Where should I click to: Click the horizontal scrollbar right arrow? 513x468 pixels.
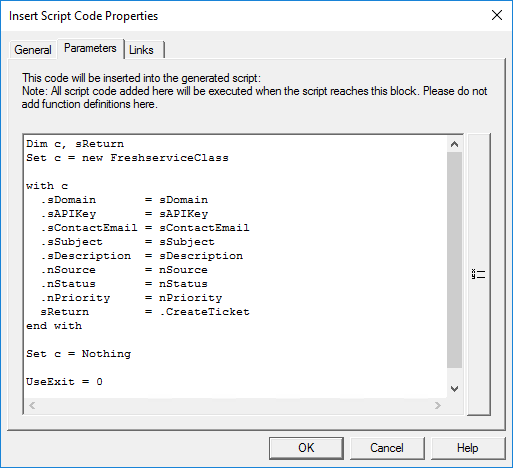click(438, 406)
